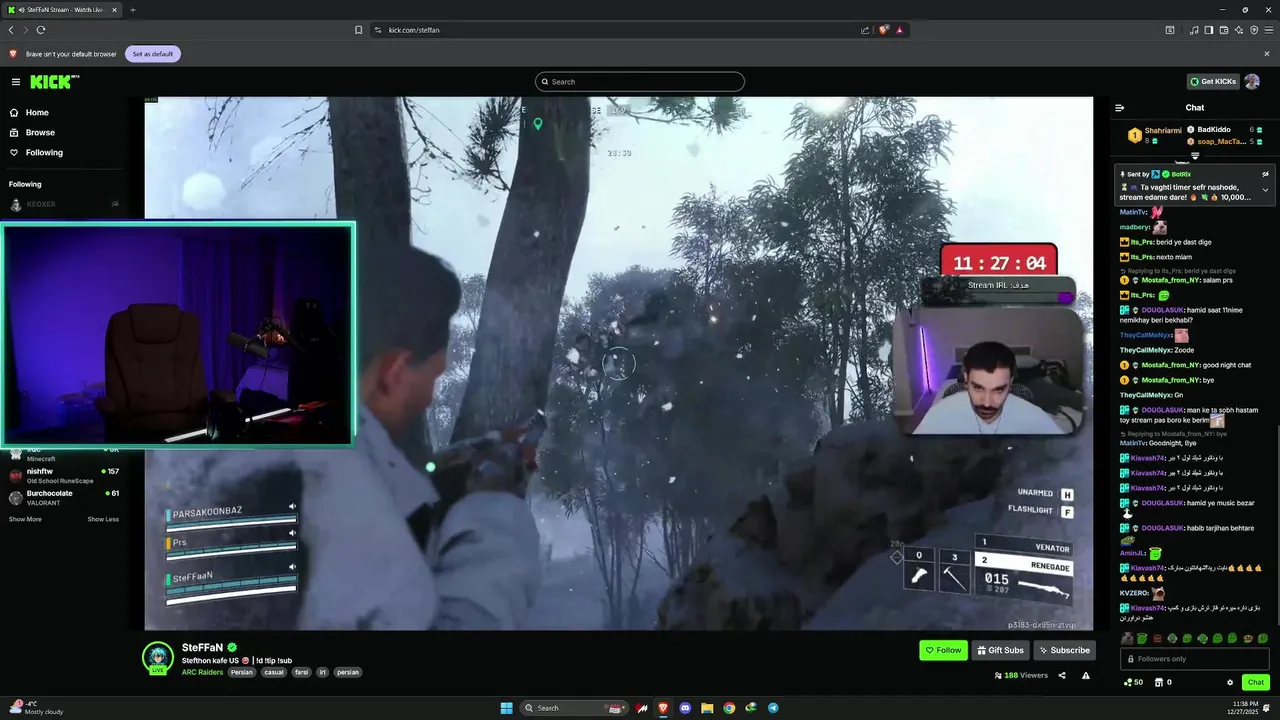Dismiss the Brave default browser bar

click(x=1267, y=54)
